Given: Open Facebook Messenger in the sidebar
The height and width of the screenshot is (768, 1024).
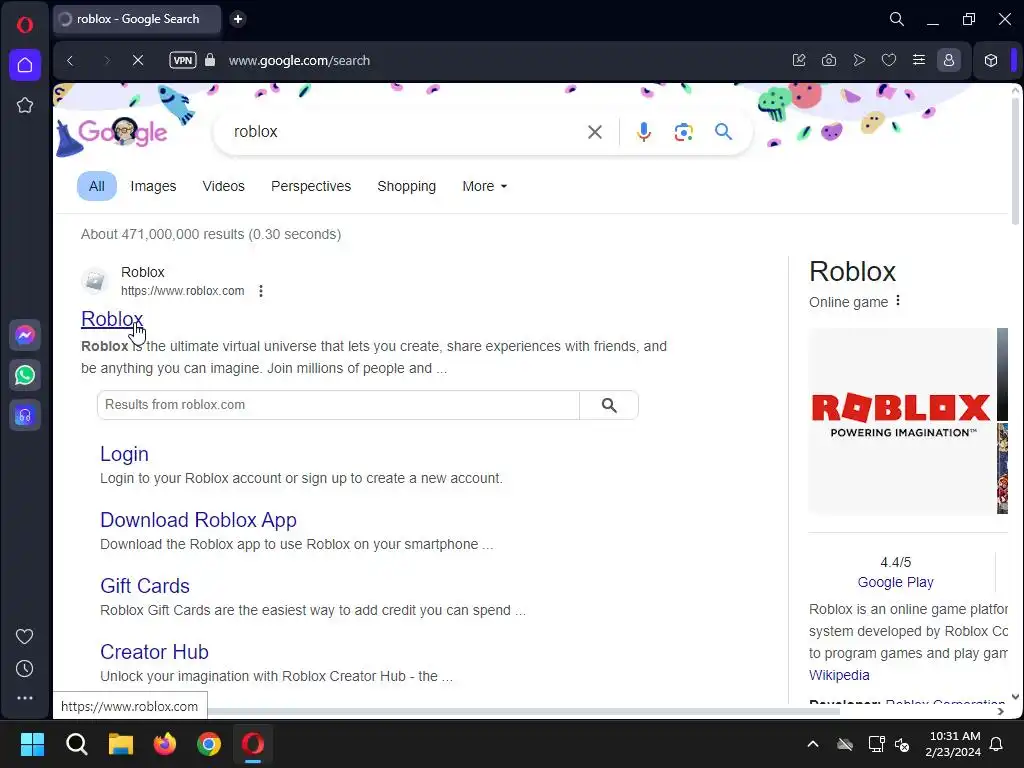Looking at the screenshot, I should [25, 335].
